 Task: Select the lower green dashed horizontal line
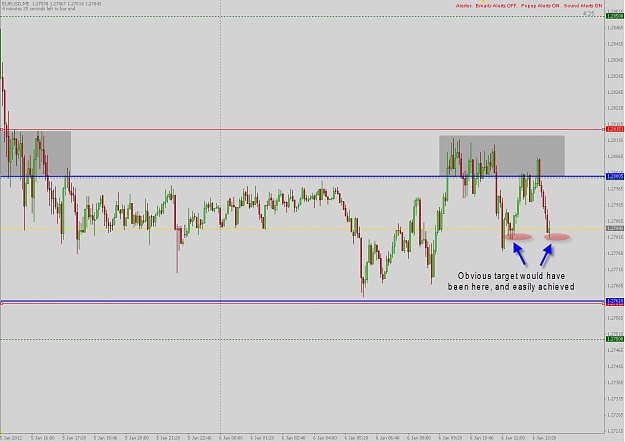[303, 339]
